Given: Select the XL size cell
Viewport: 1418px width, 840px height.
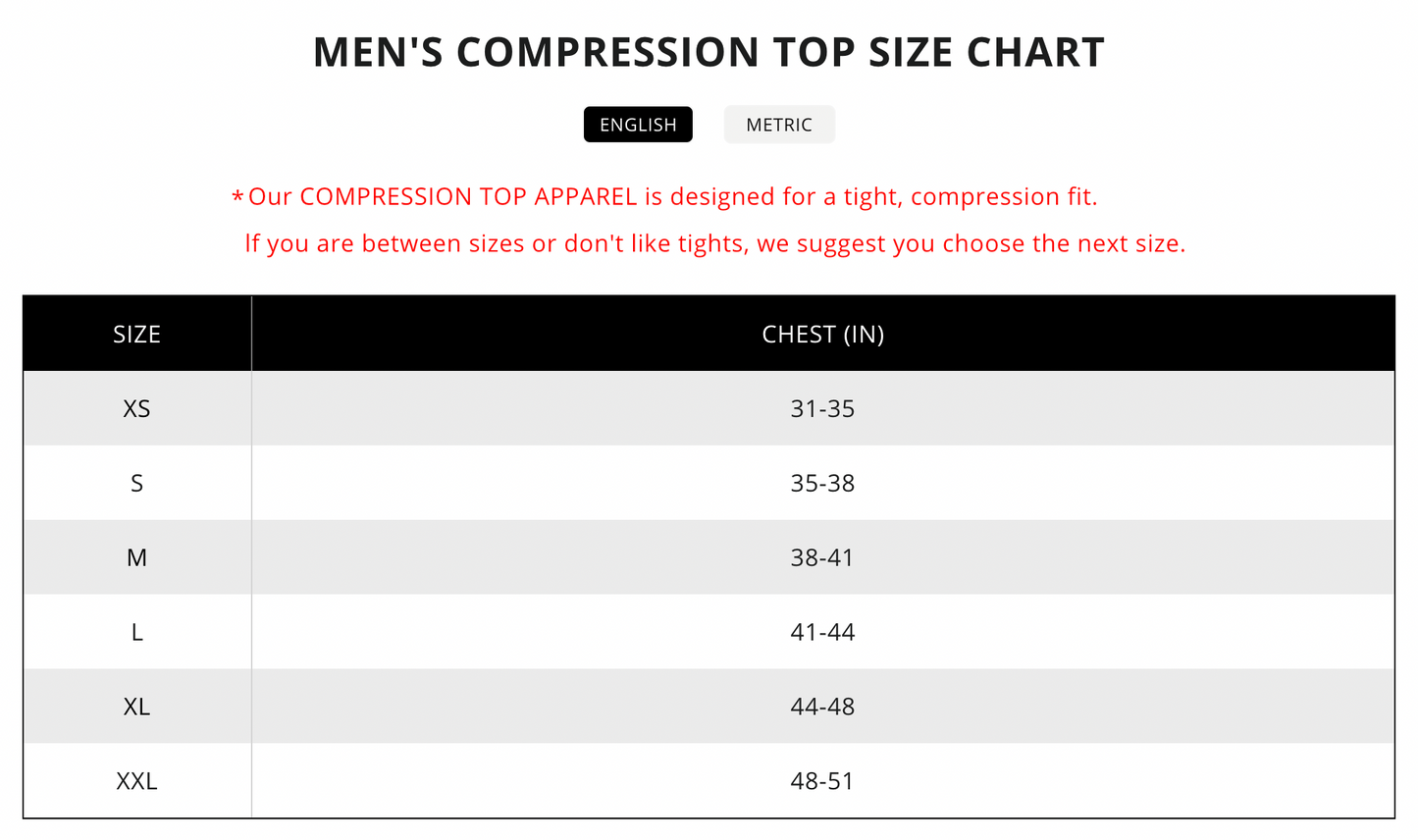Looking at the screenshot, I should point(136,707).
